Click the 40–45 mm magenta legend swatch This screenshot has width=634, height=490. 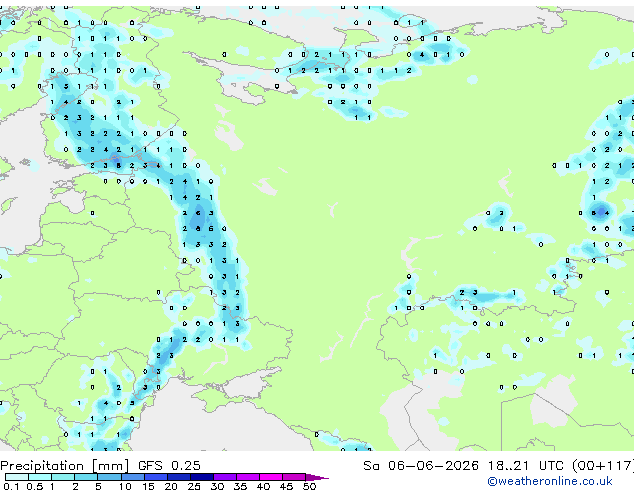(271, 477)
